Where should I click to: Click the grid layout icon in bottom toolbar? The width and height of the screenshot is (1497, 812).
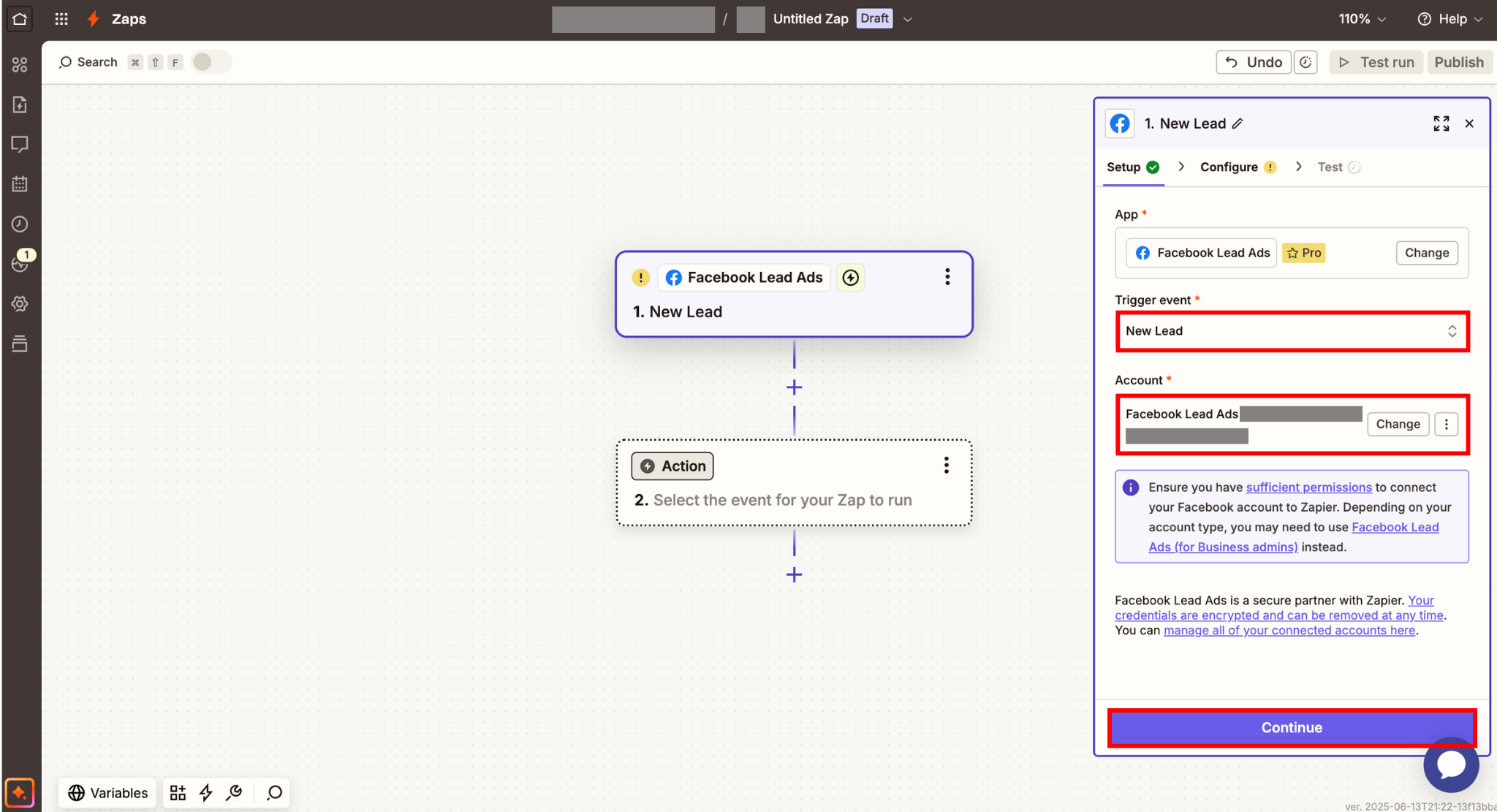coord(178,793)
